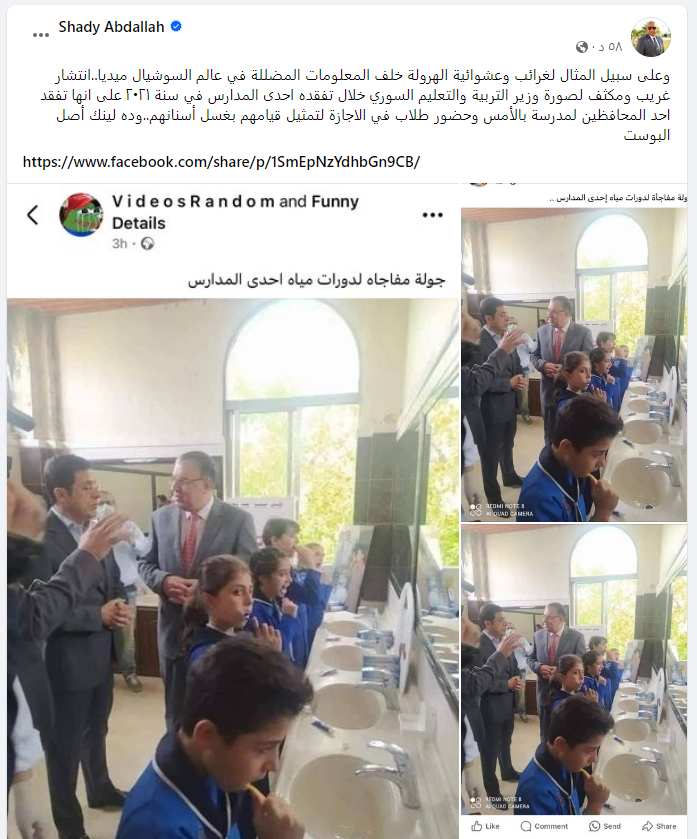Open VideosRandom and Funny Details page name

click(235, 212)
